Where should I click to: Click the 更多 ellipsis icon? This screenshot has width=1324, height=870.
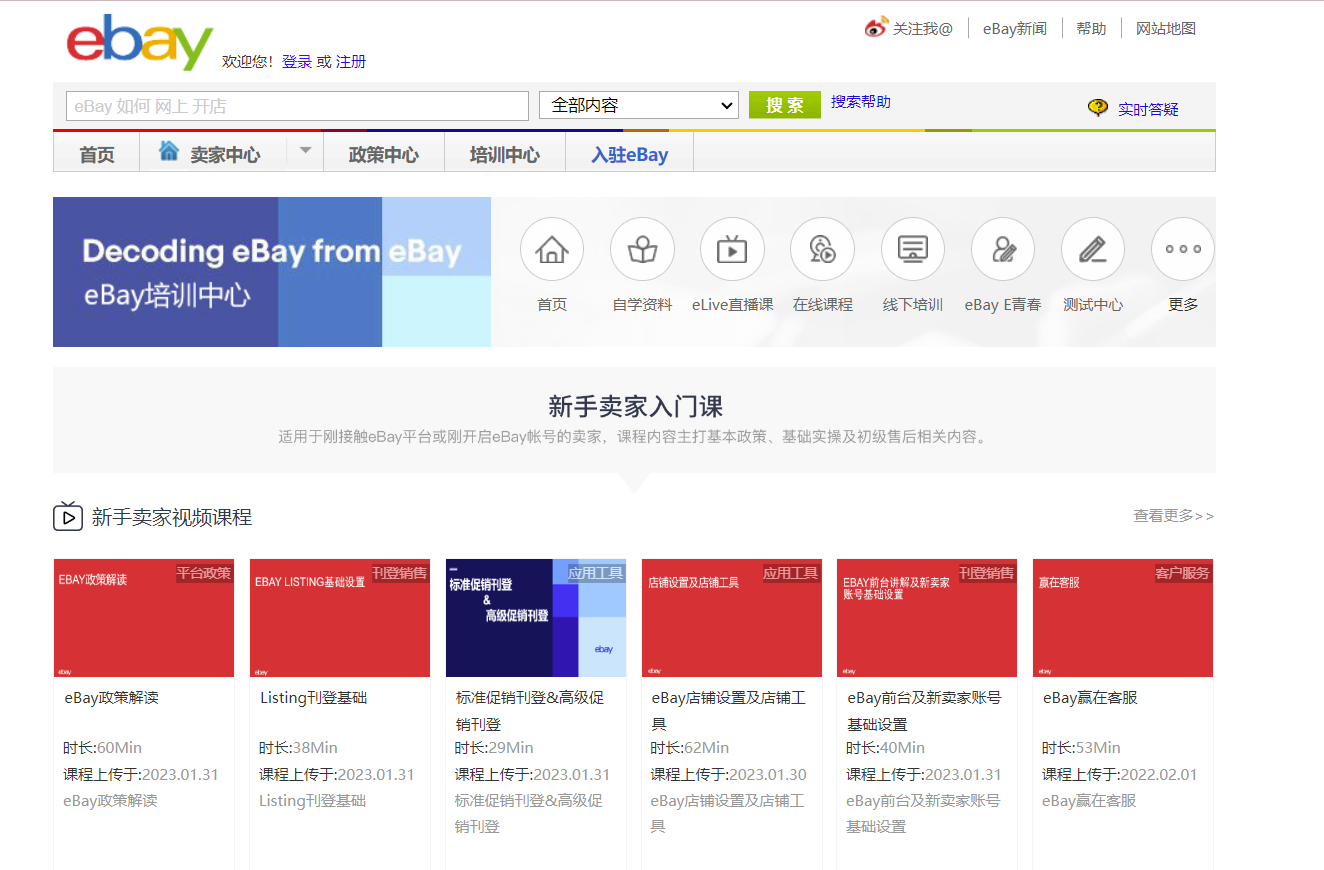pyautogui.click(x=1182, y=249)
